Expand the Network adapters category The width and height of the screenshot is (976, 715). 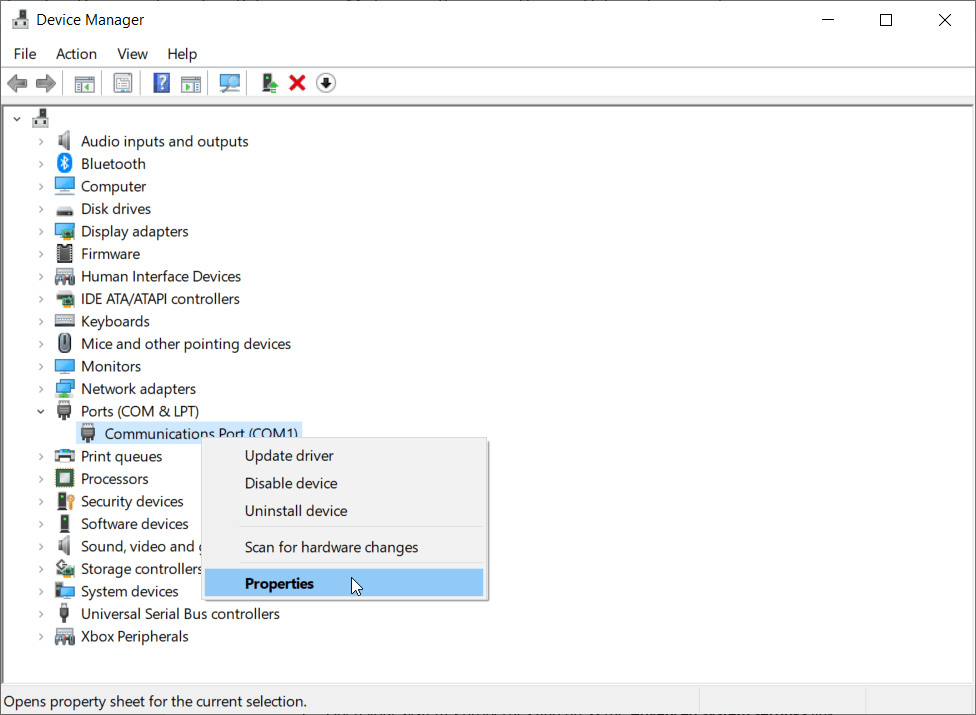click(40, 388)
